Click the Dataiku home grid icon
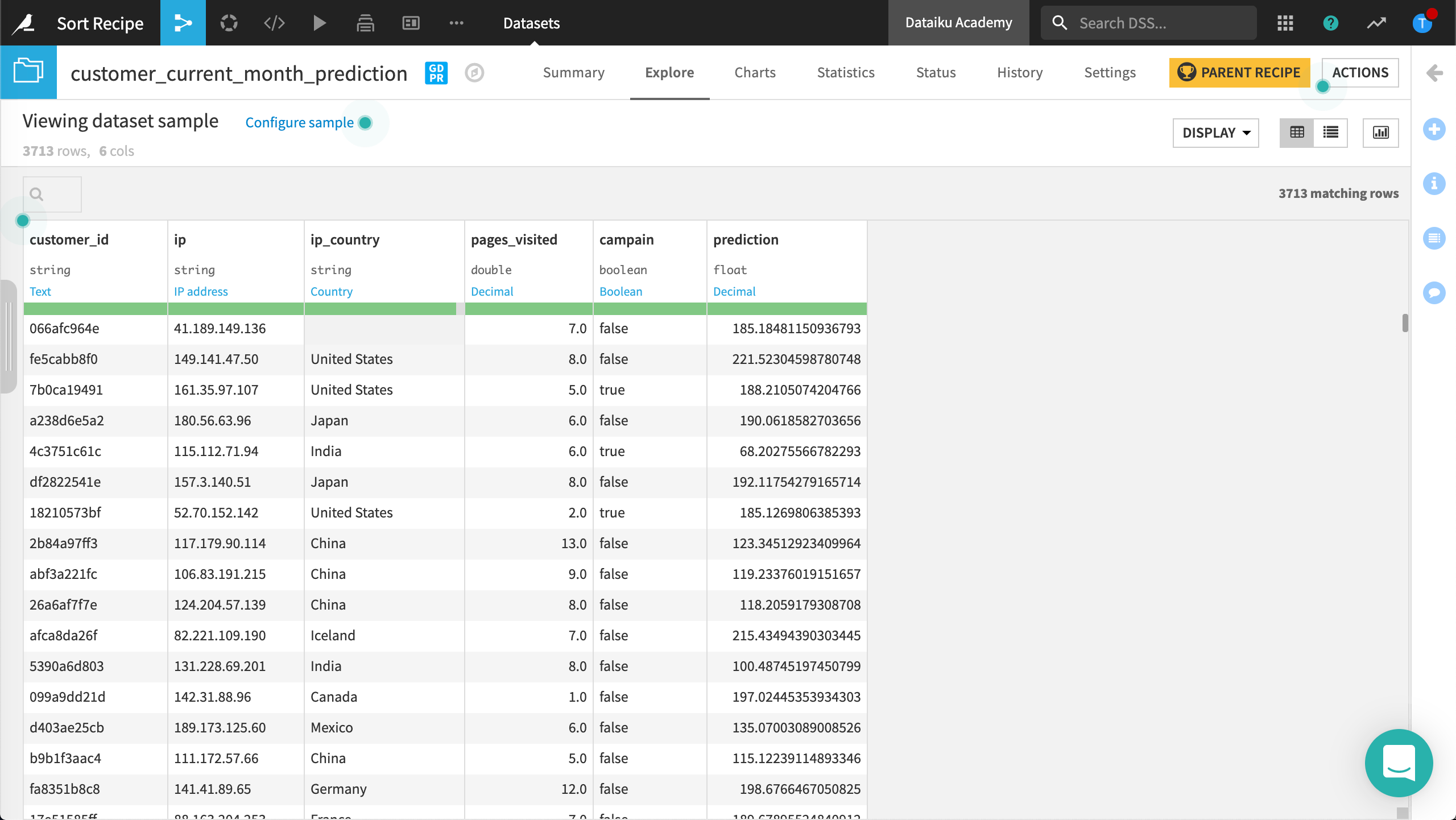This screenshot has width=1456, height=820. (1285, 22)
